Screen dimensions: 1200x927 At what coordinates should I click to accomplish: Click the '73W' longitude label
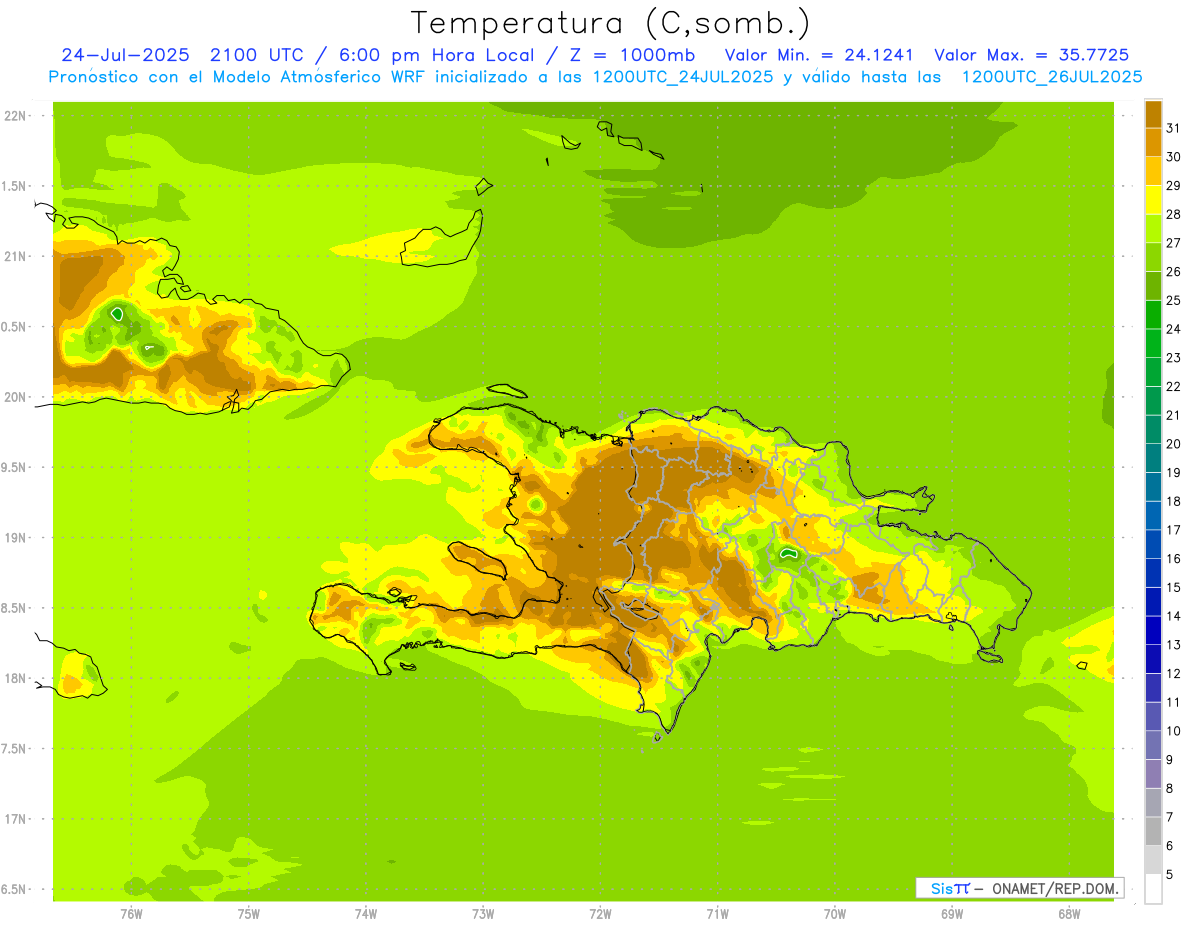coord(483,914)
